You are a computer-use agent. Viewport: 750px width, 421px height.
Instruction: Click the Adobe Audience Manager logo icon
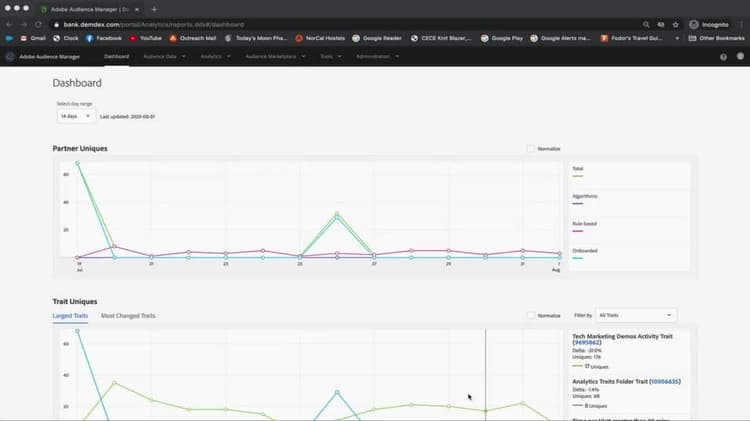point(10,56)
